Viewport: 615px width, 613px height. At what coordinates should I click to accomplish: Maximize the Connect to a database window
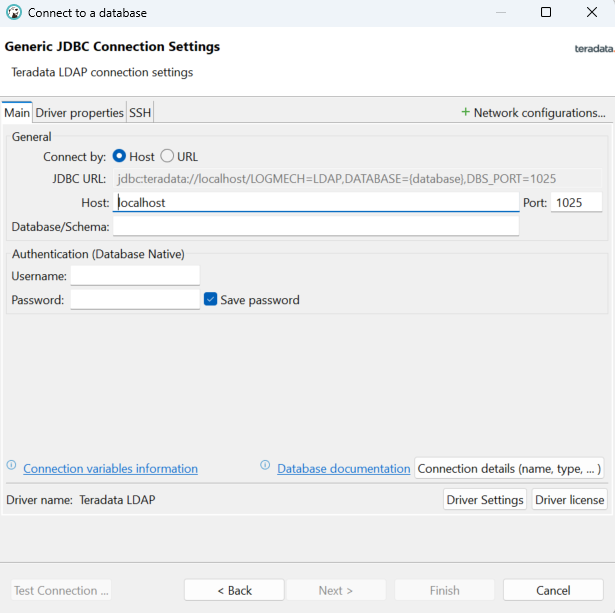[x=546, y=13]
